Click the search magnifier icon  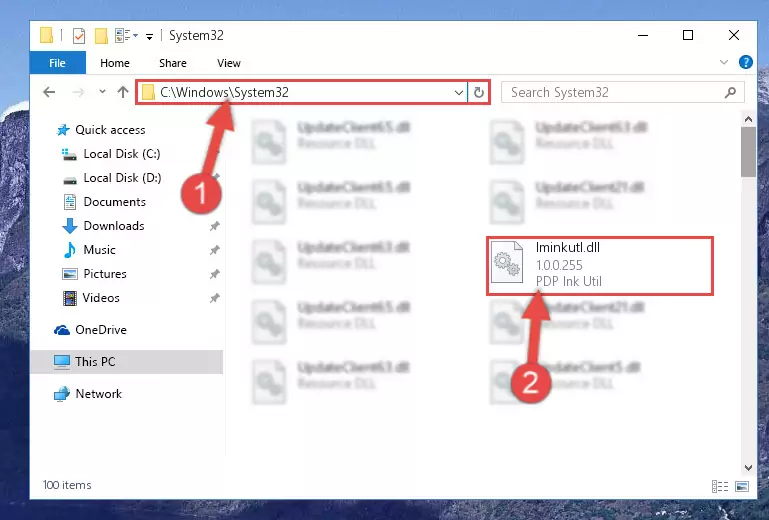click(730, 92)
